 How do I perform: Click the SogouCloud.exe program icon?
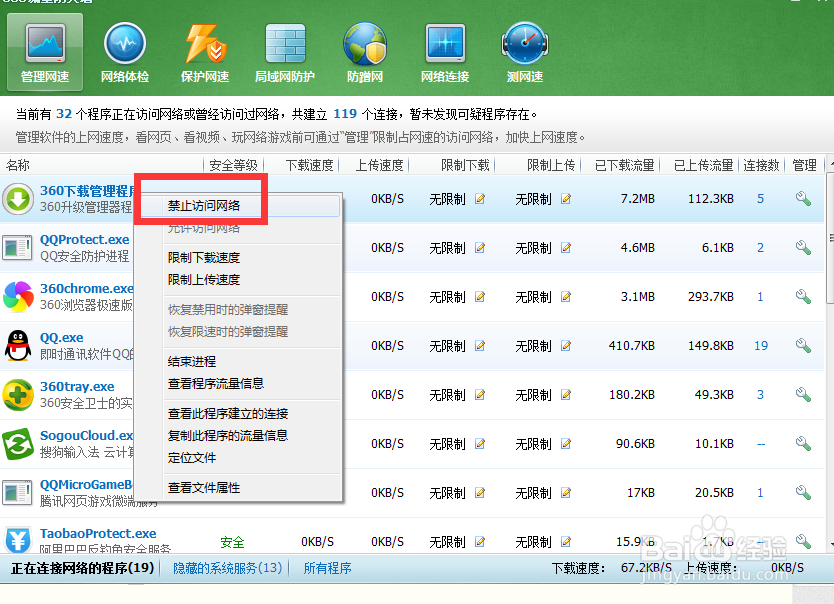click(x=20, y=443)
